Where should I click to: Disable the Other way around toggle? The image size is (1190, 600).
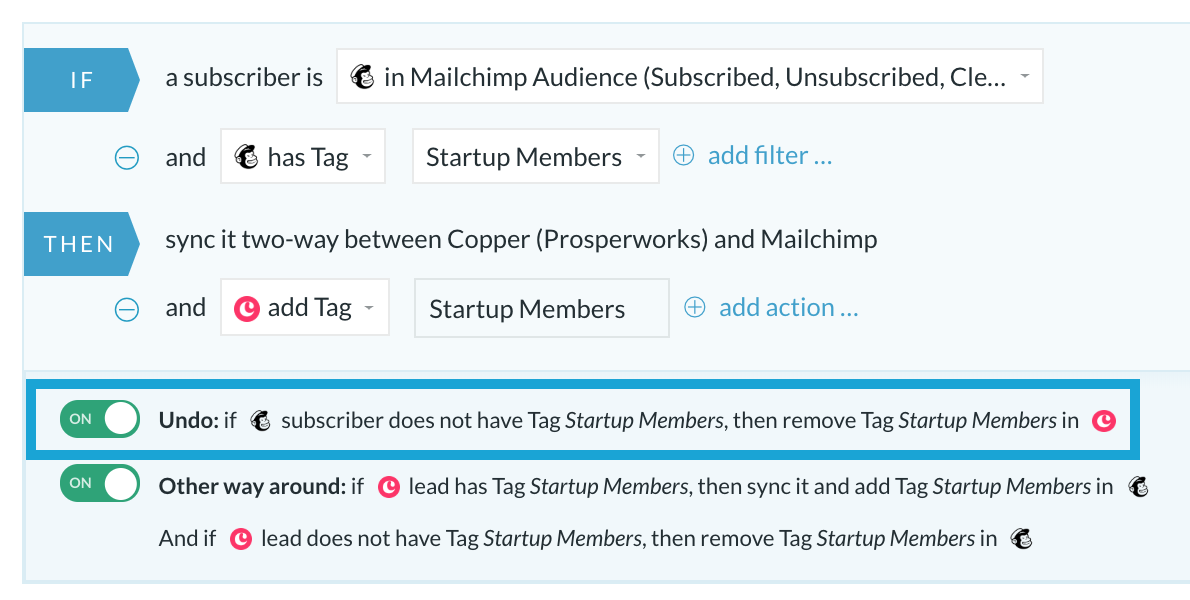tap(100, 483)
